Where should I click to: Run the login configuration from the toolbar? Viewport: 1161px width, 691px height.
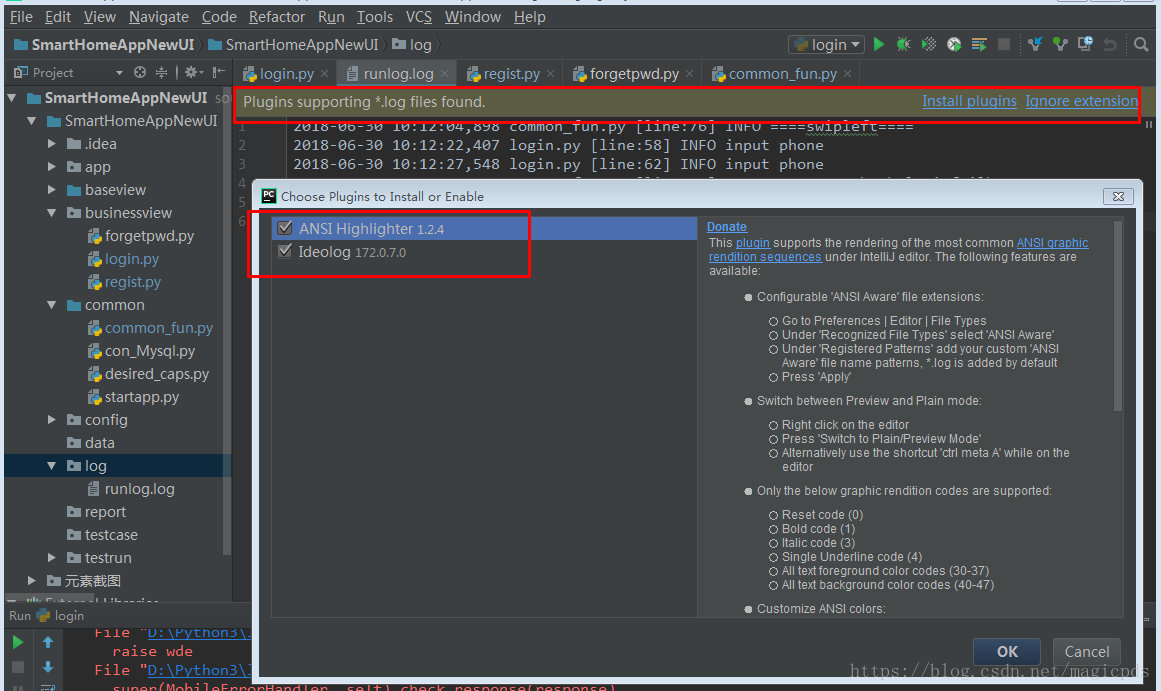pos(879,44)
